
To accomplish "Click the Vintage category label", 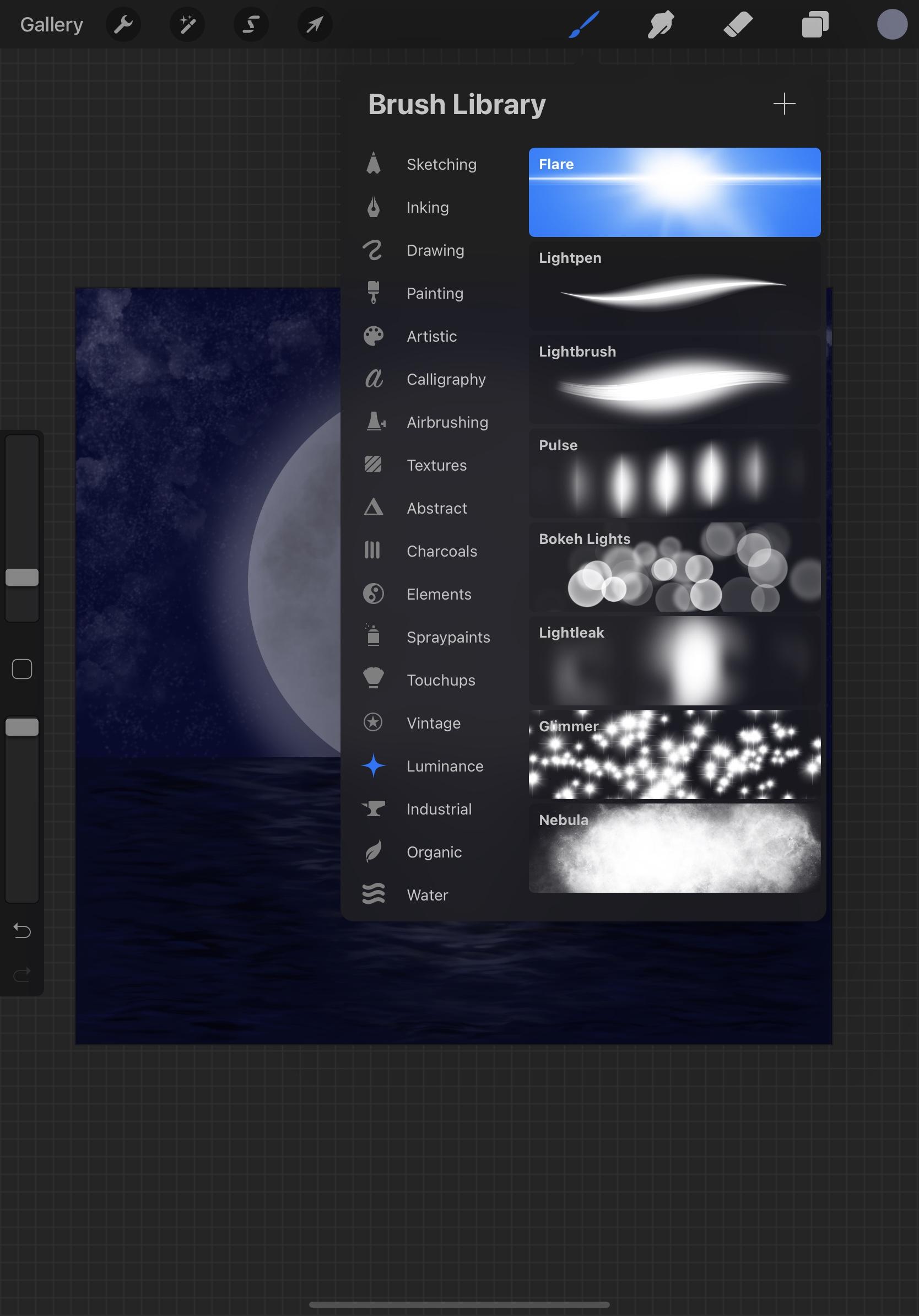I will (x=434, y=724).
